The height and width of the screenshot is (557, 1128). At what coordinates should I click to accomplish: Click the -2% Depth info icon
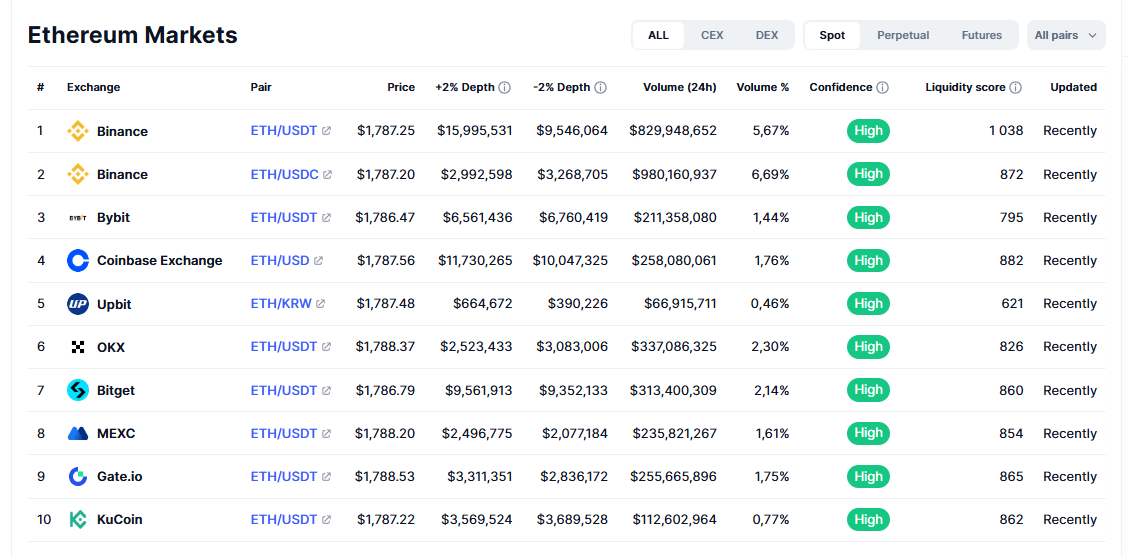(601, 88)
